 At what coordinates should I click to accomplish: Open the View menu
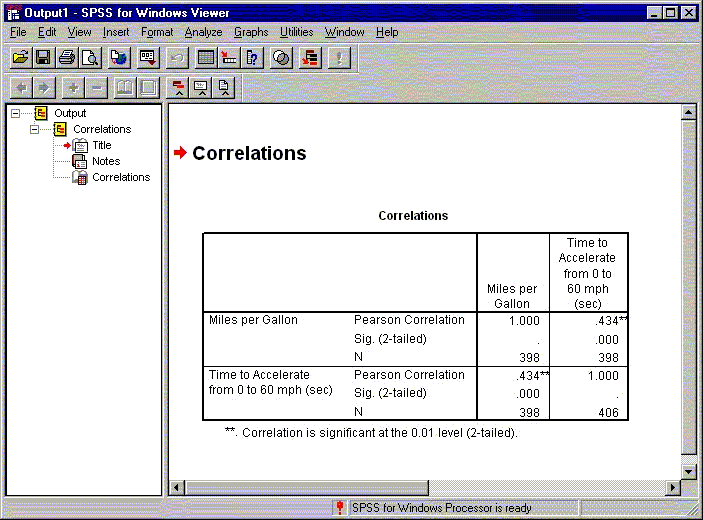[79, 32]
